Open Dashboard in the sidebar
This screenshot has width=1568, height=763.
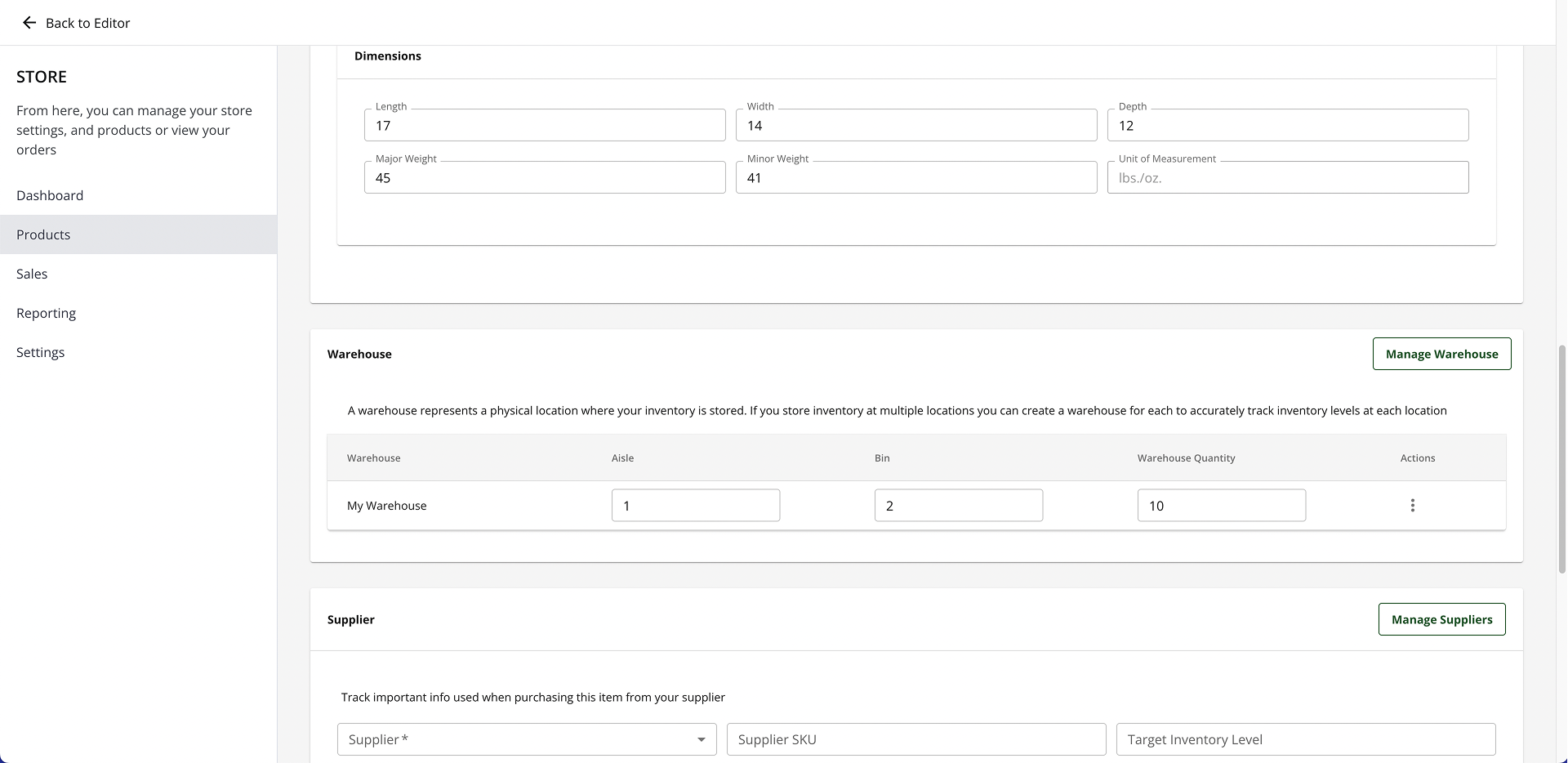coord(50,195)
